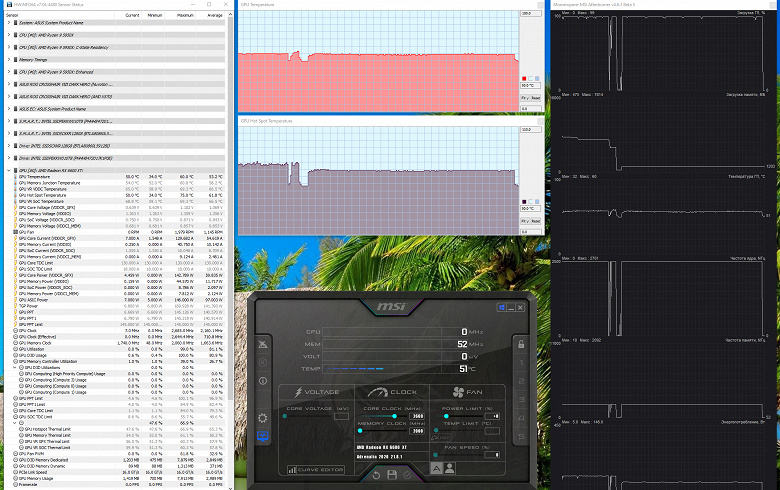780x490 pixels.
Task: Open the Curve Editor button
Action: (316, 469)
